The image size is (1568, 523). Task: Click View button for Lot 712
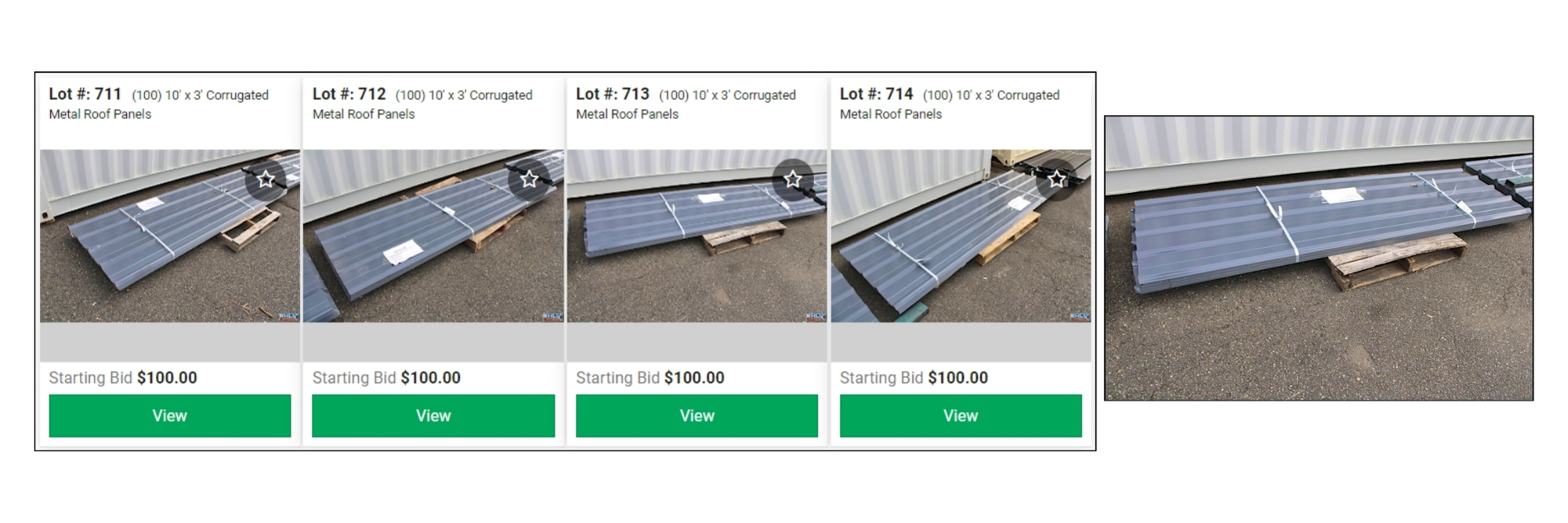point(434,416)
